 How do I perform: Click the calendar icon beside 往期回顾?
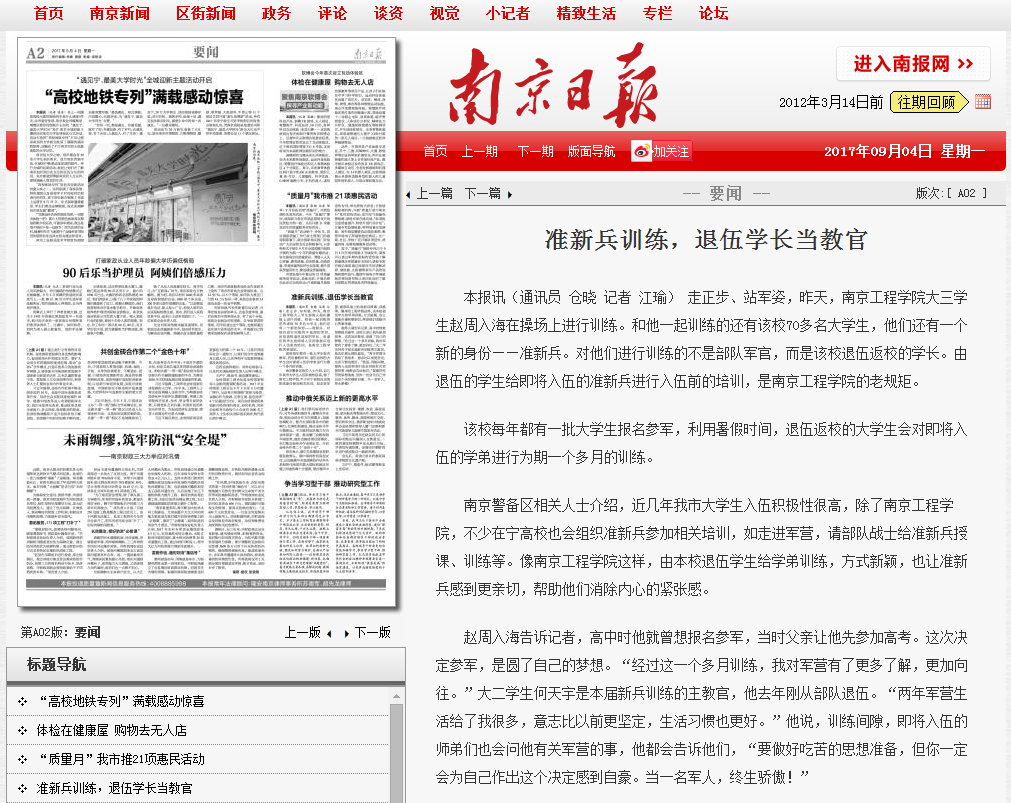pyautogui.click(x=982, y=101)
